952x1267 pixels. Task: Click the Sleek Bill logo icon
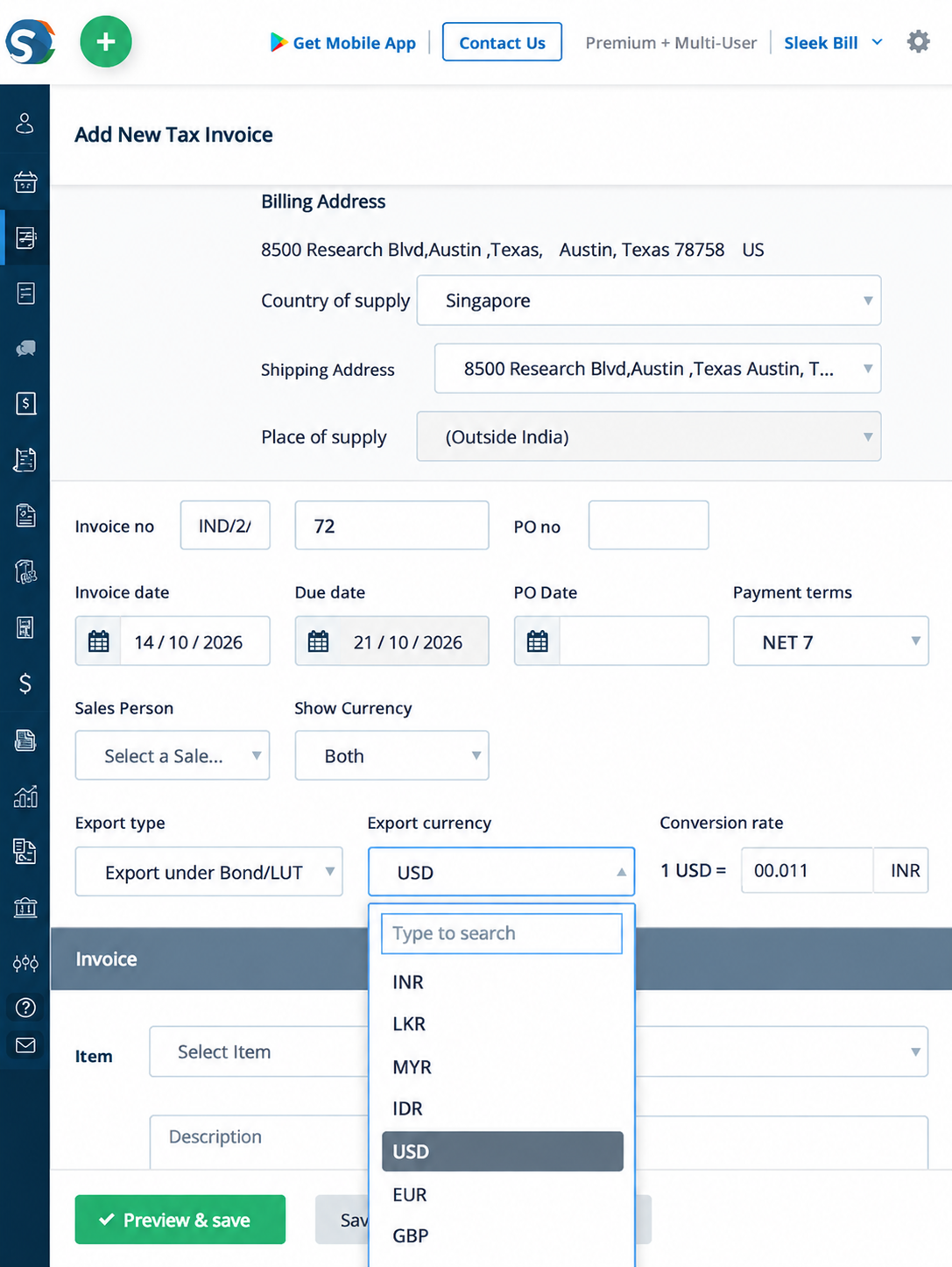(30, 41)
